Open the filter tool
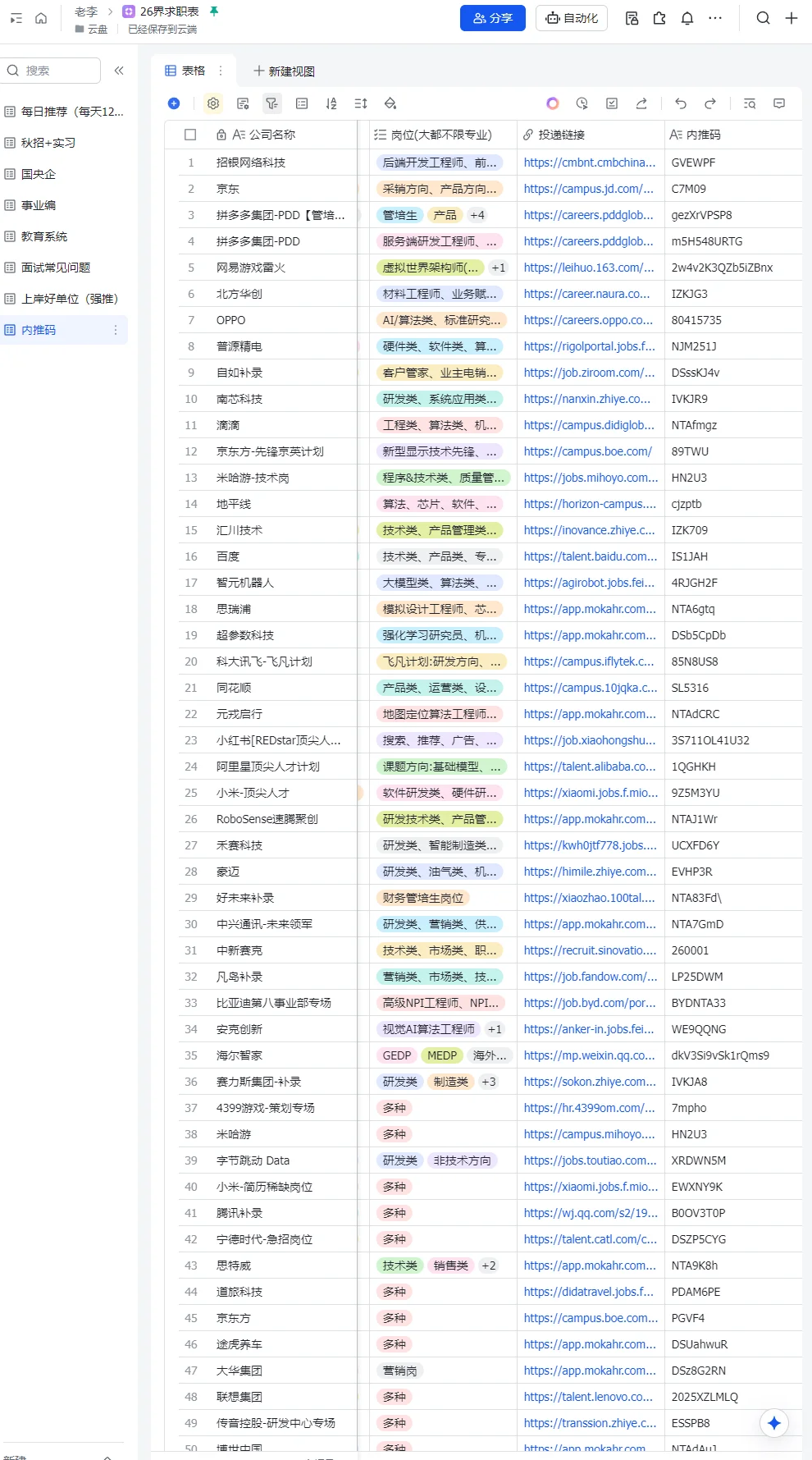 coord(272,103)
